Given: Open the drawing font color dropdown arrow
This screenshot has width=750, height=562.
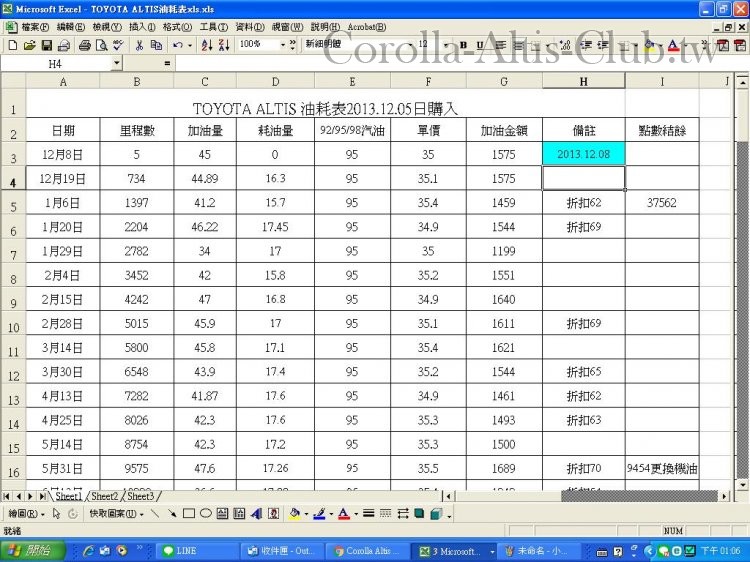Looking at the screenshot, I should (x=356, y=514).
